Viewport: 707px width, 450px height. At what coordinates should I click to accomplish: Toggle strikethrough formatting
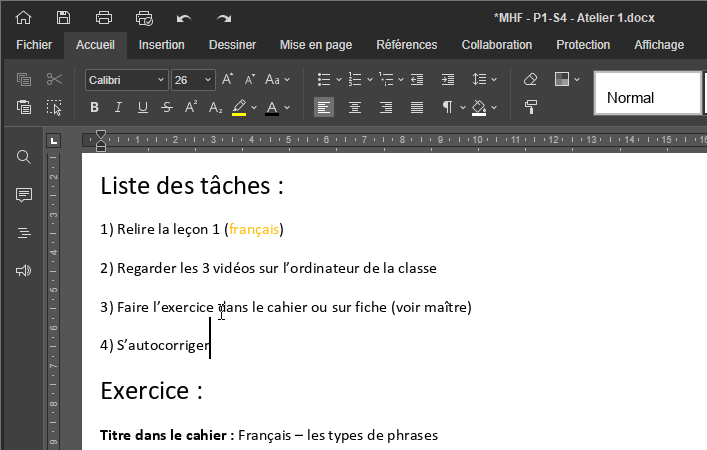click(167, 107)
